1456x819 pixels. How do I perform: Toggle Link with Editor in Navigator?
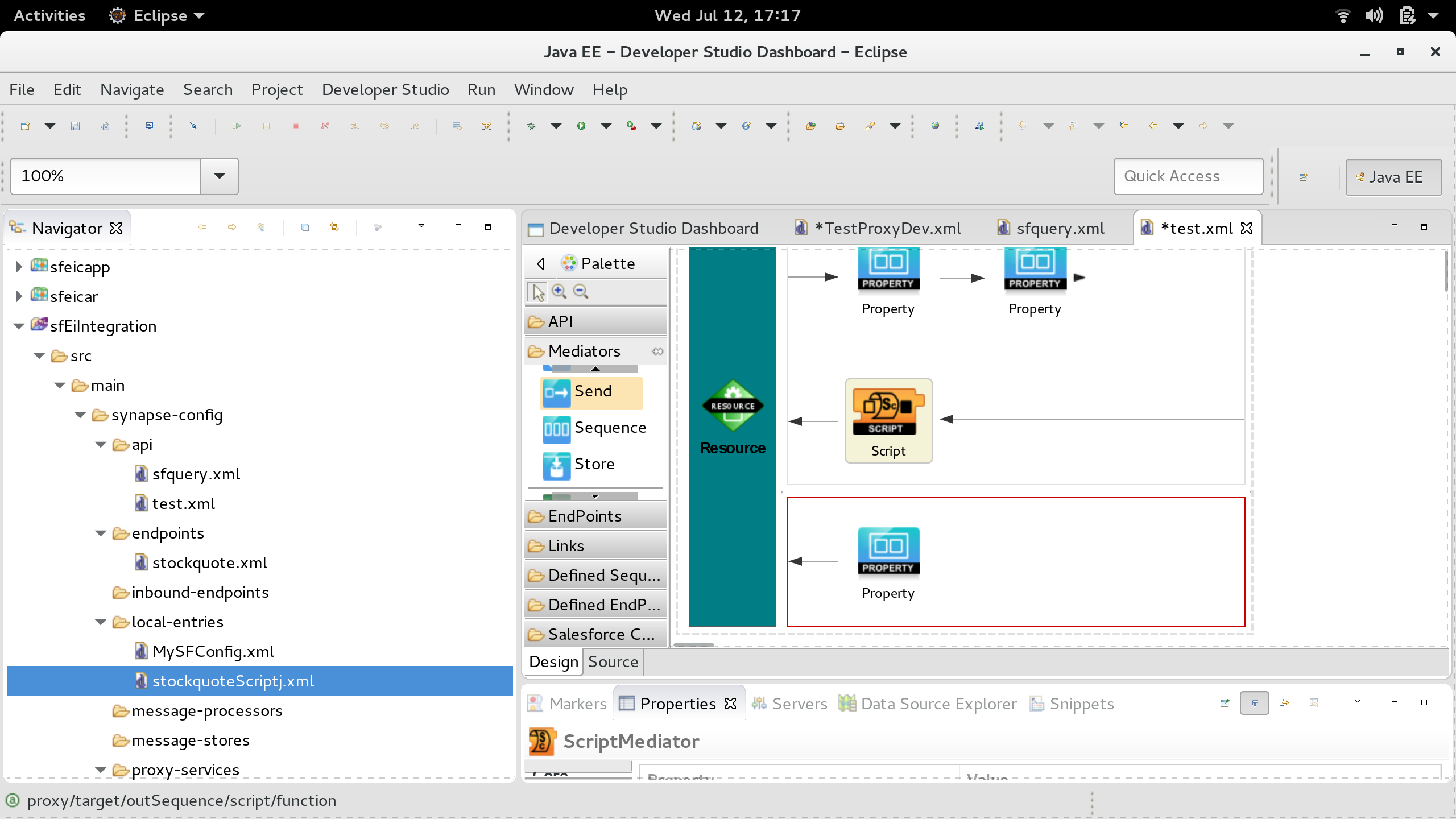[x=334, y=227]
